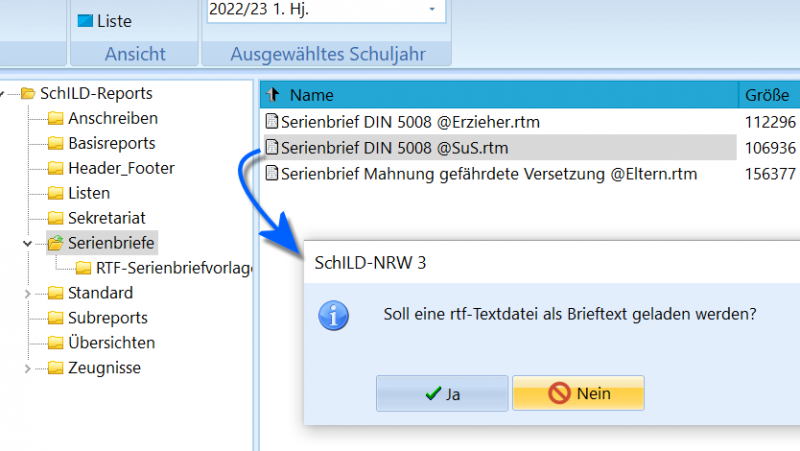Click size value 106936

[x=770, y=148]
